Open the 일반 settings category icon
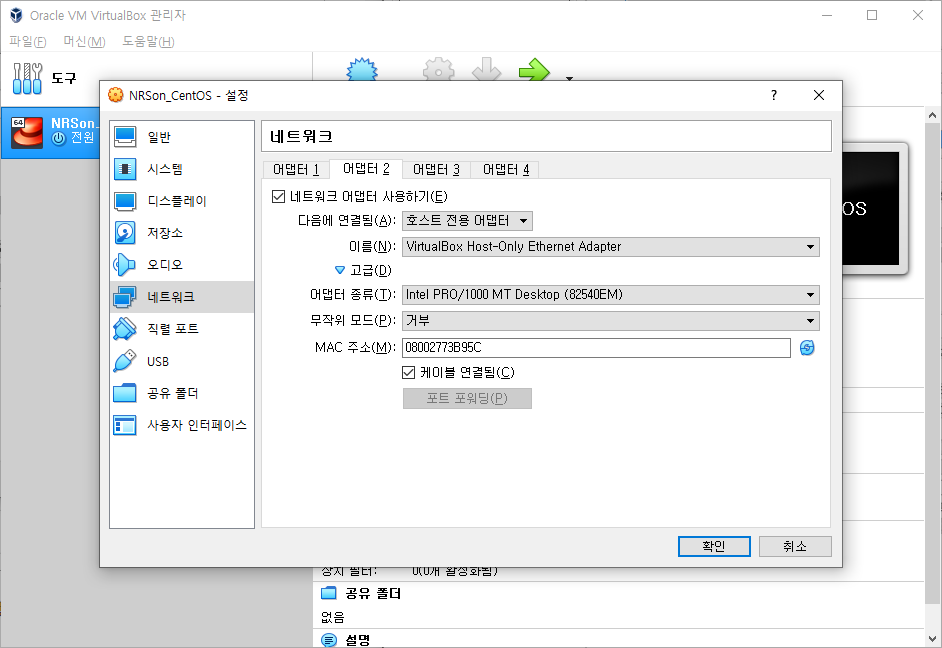 pos(125,137)
